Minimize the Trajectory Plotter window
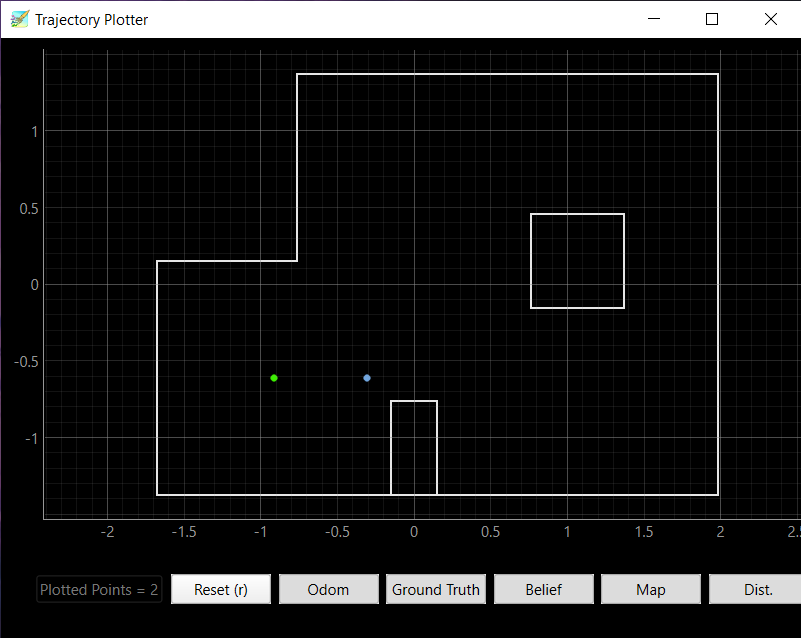 point(654,19)
